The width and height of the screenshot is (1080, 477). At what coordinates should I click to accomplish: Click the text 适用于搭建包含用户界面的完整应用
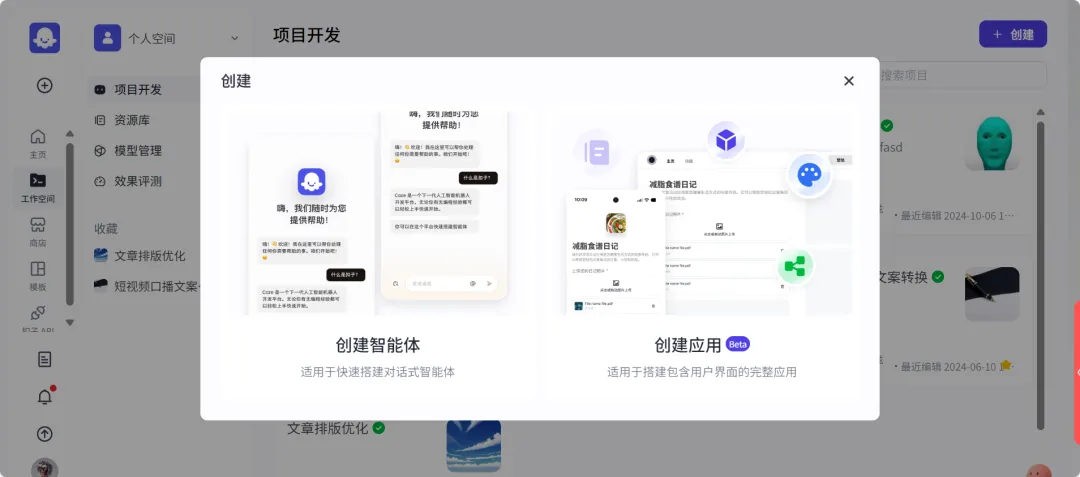(702, 372)
